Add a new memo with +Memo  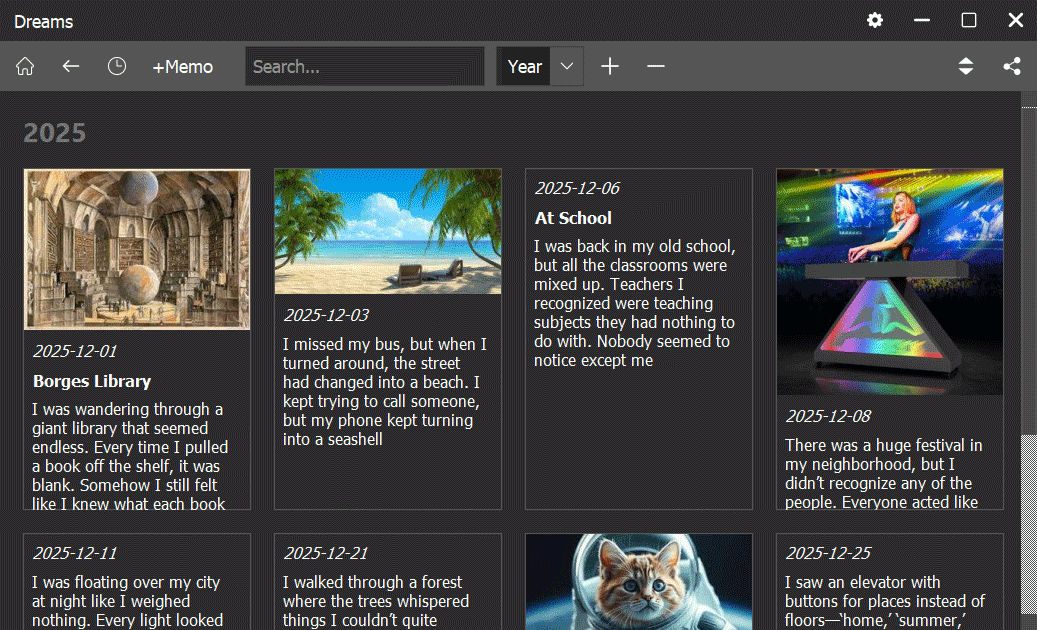pos(182,67)
